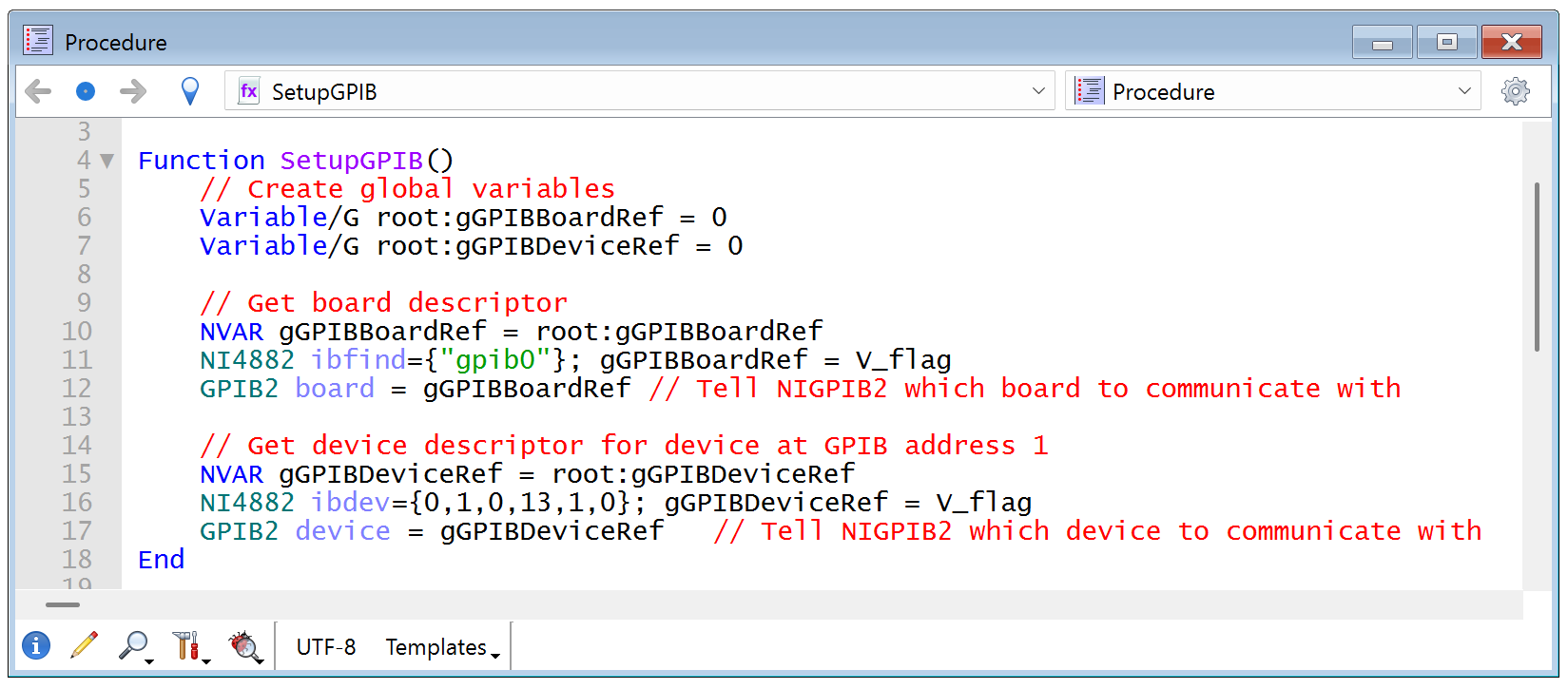Click the forward navigation arrow
This screenshot has width=1568, height=689.
point(133,91)
